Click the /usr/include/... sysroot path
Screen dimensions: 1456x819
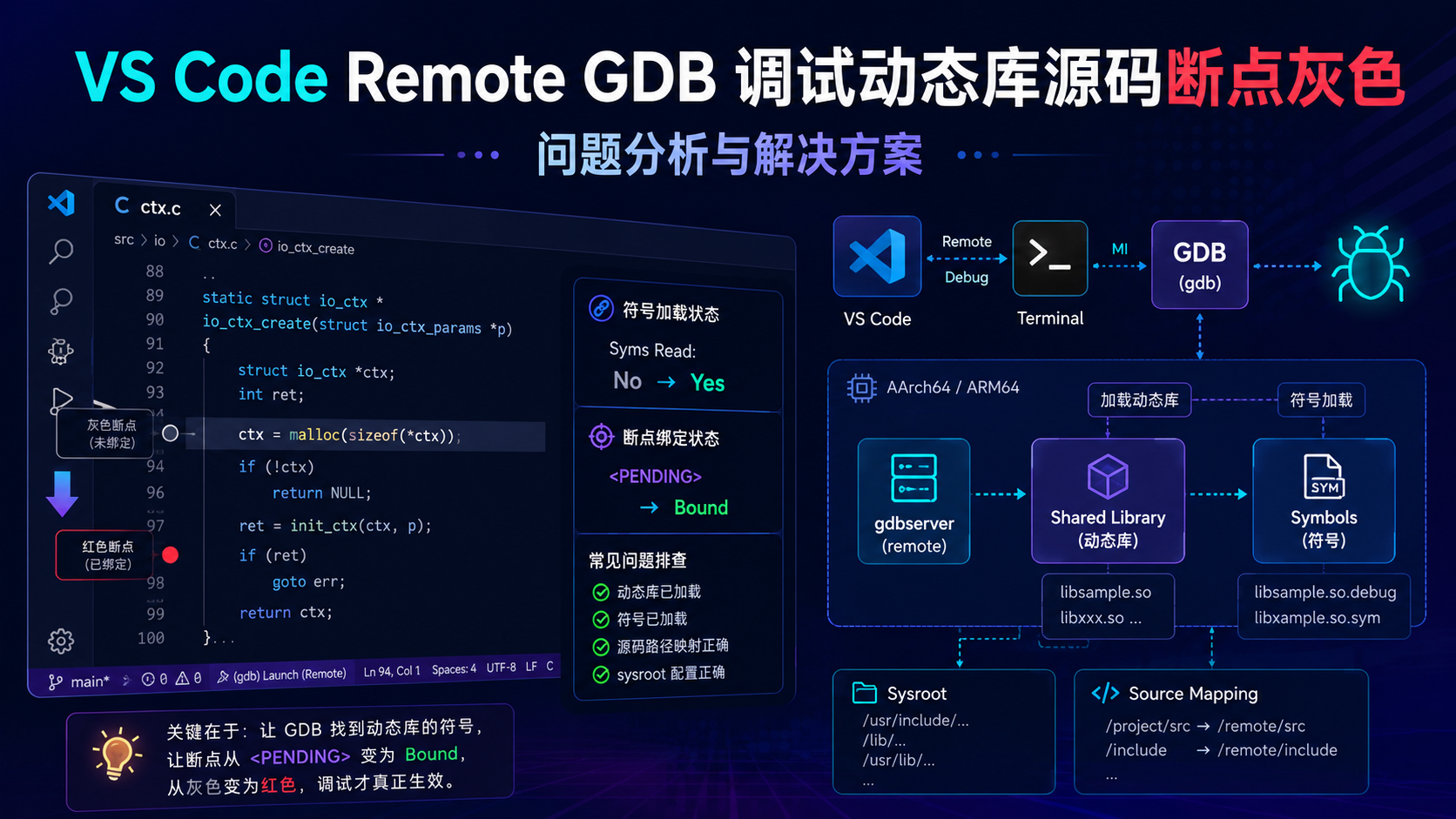pos(915,721)
